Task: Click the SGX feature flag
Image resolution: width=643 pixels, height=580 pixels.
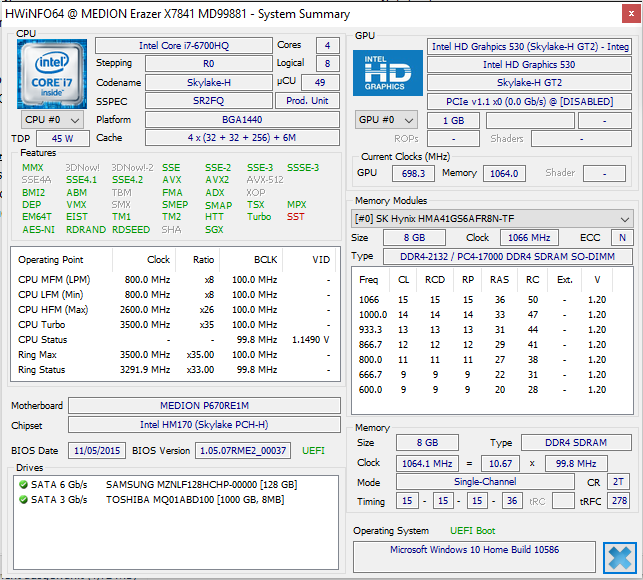Action: pyautogui.click(x=214, y=229)
